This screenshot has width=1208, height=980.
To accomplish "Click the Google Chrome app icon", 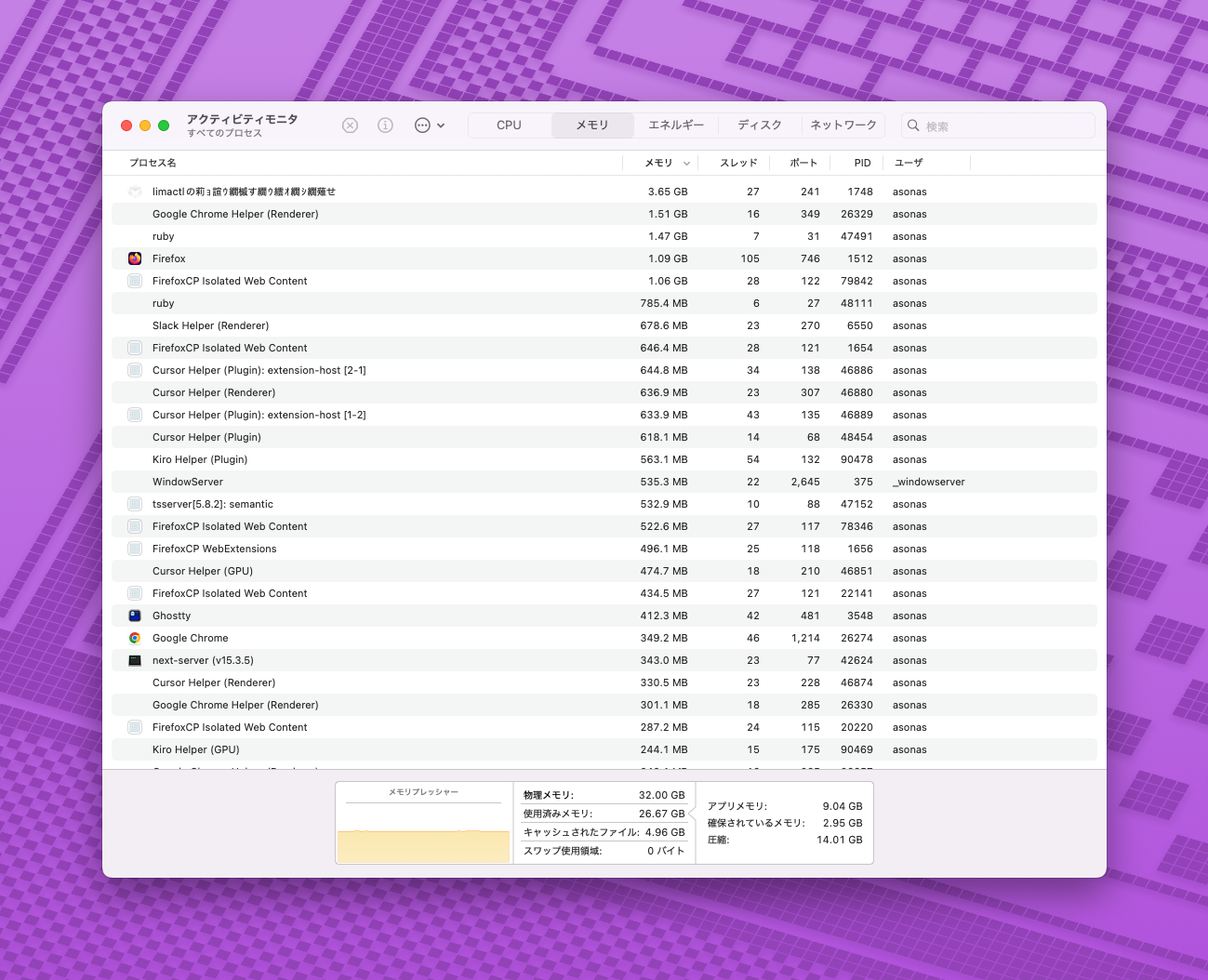I will [135, 638].
